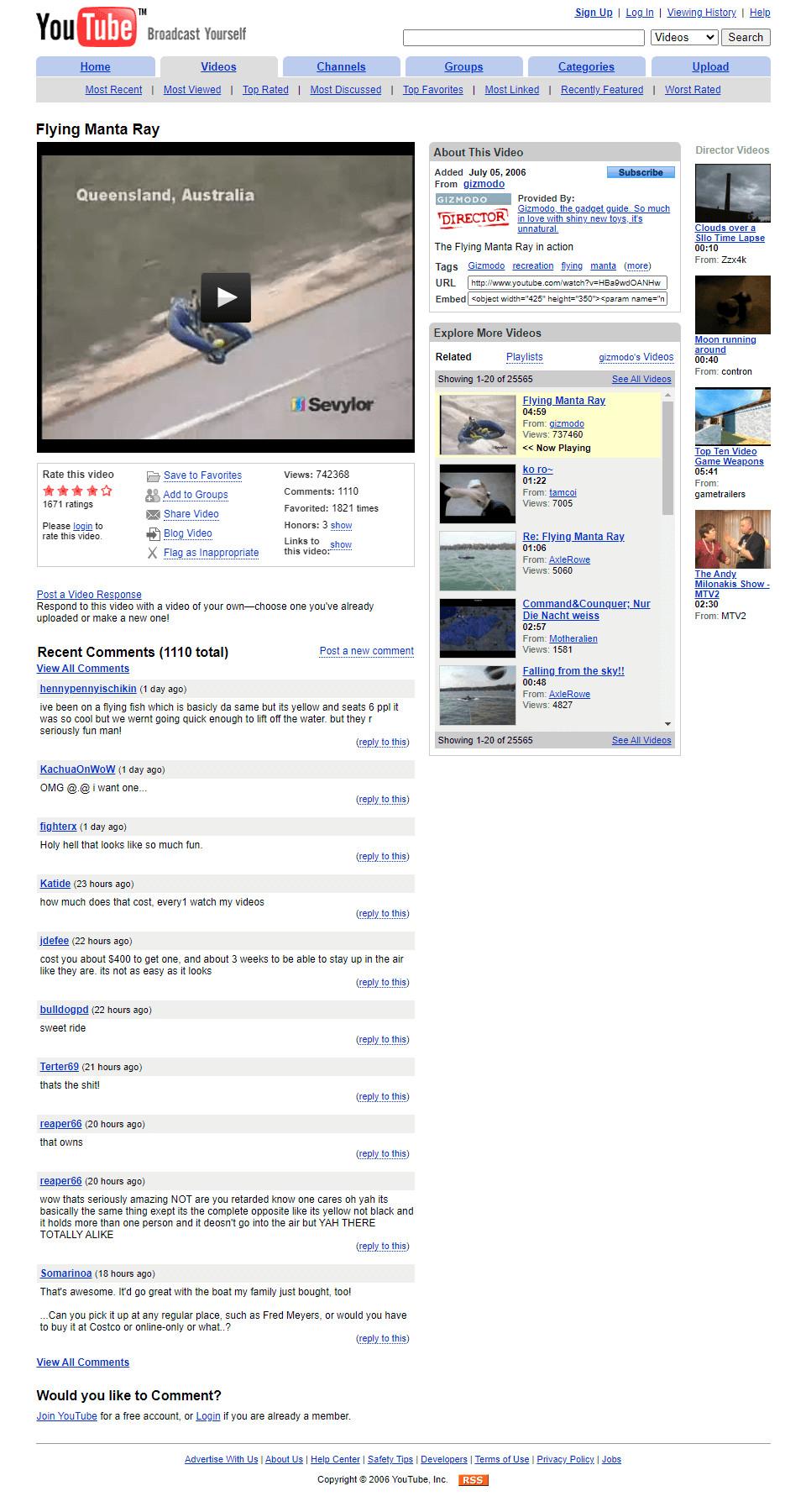
Task: Click the Gizmodo Director badge icon
Action: 474,212
